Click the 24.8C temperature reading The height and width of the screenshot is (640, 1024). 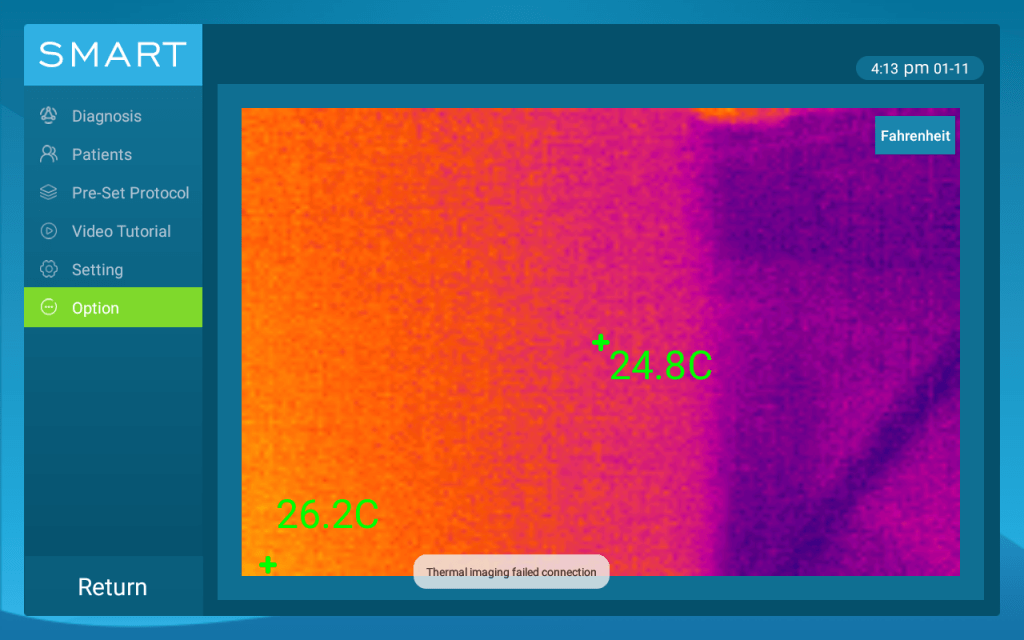pos(661,366)
